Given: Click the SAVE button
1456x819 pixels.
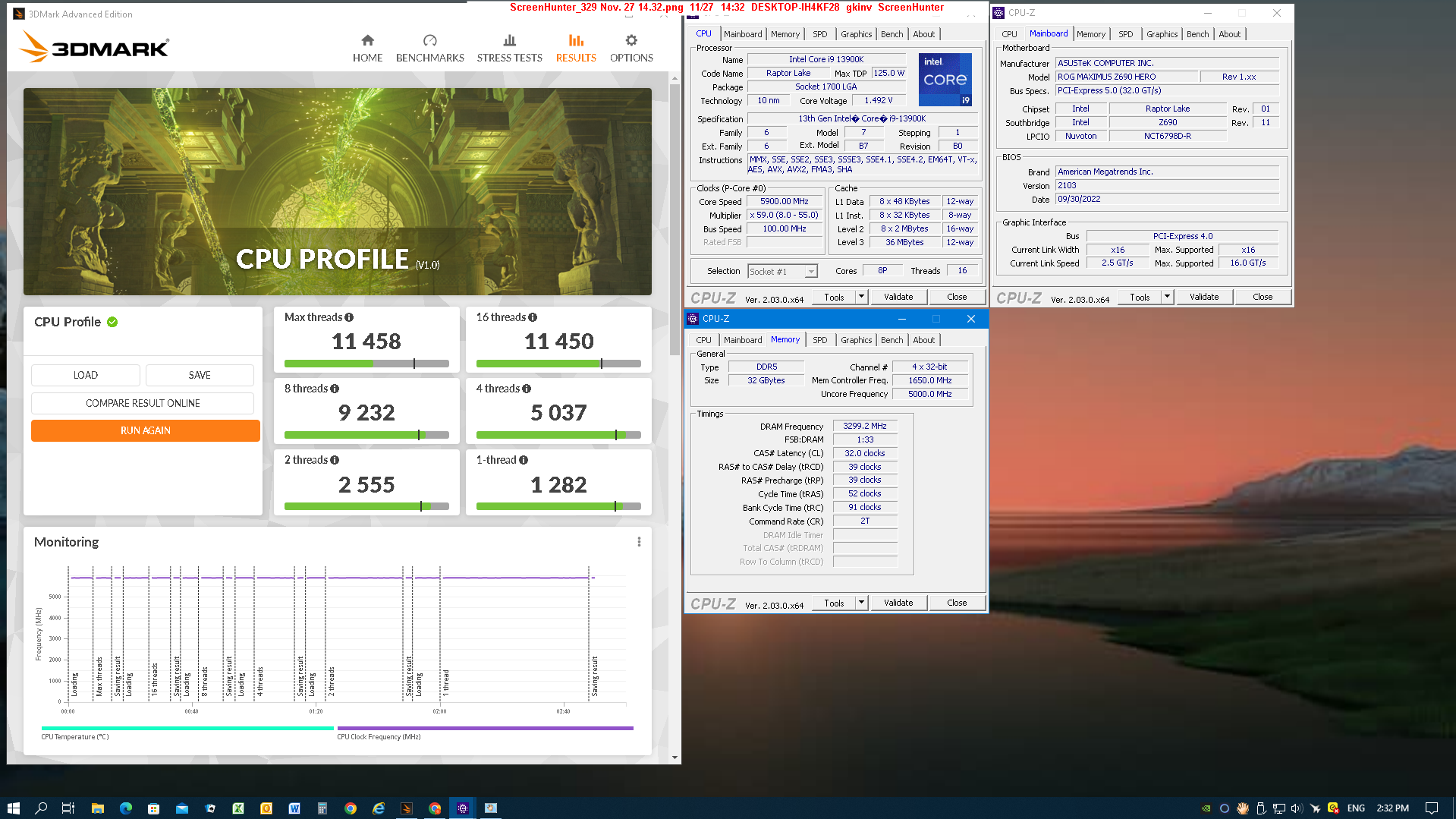Looking at the screenshot, I should coord(200,375).
